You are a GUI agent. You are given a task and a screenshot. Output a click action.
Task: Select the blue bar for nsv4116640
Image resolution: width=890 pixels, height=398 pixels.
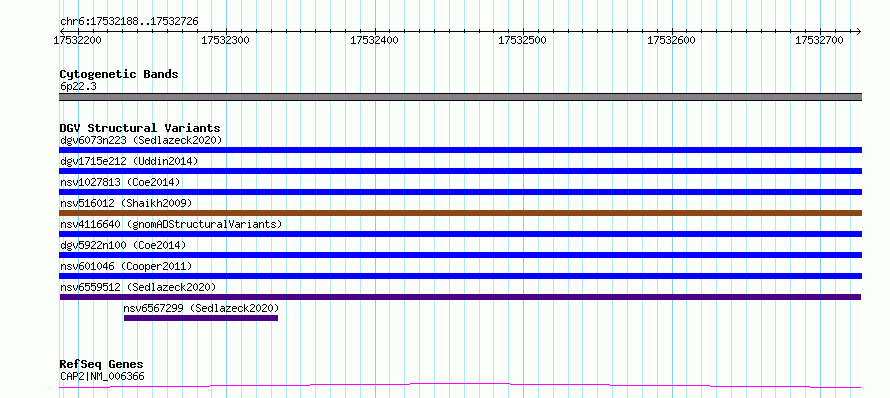tap(460, 234)
